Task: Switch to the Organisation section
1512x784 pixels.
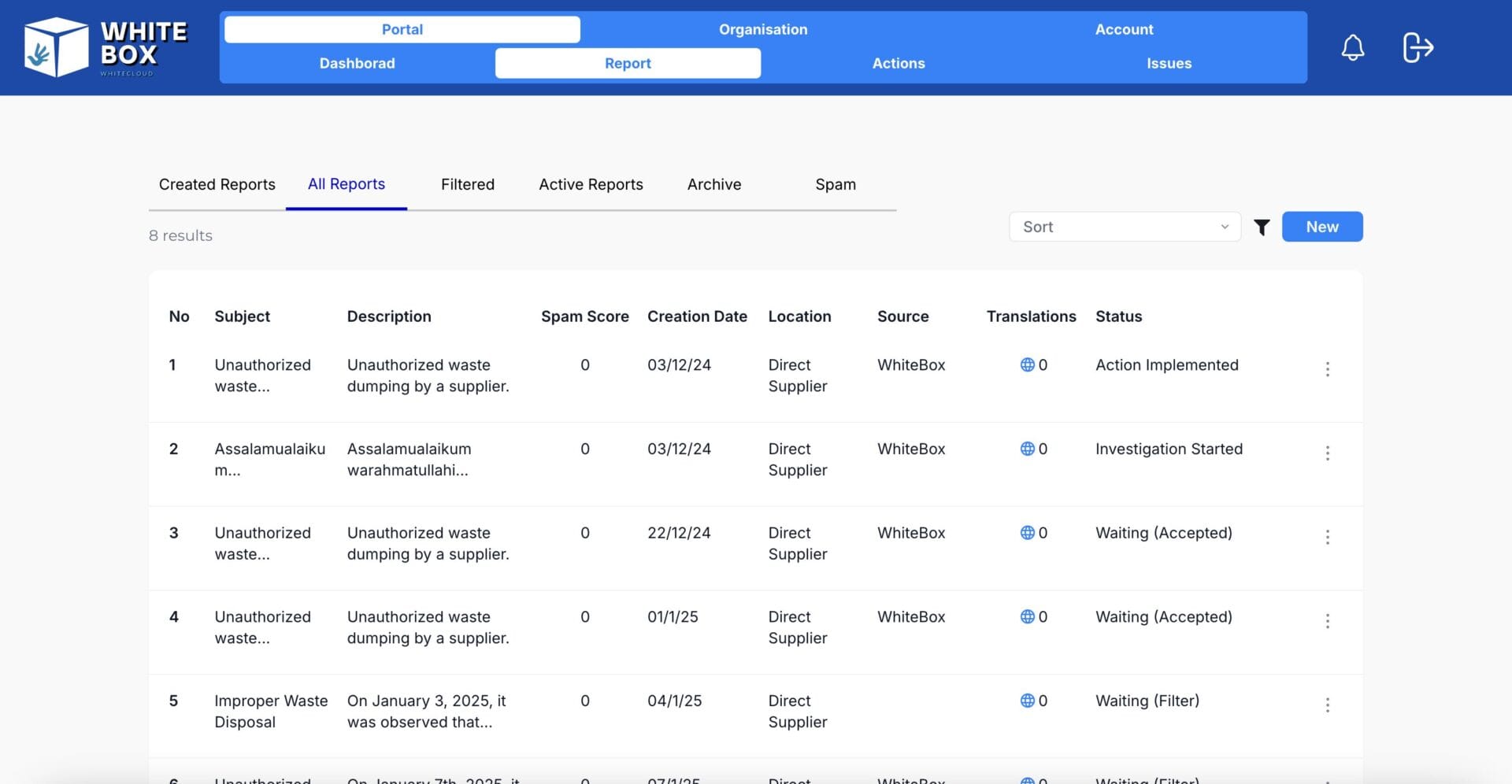Action: tap(763, 29)
